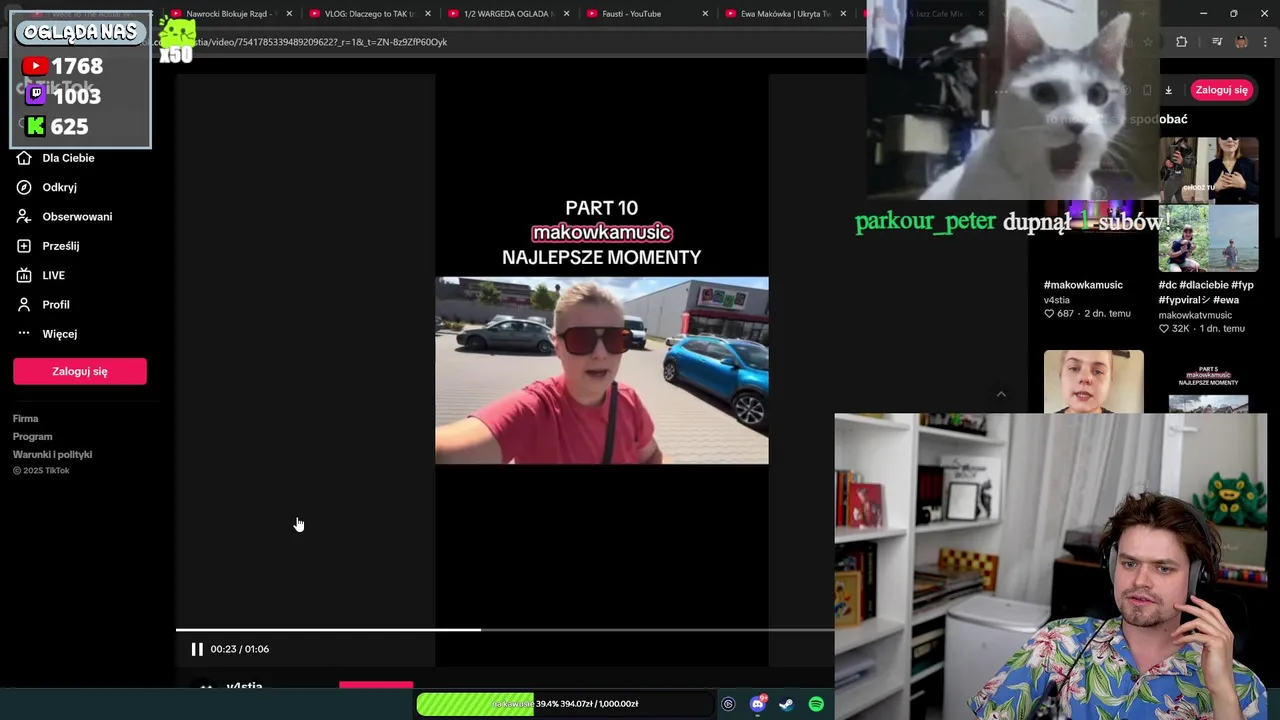Screen dimensions: 1280x720
Task: Expand the Więcej menu
Action: [59, 334]
